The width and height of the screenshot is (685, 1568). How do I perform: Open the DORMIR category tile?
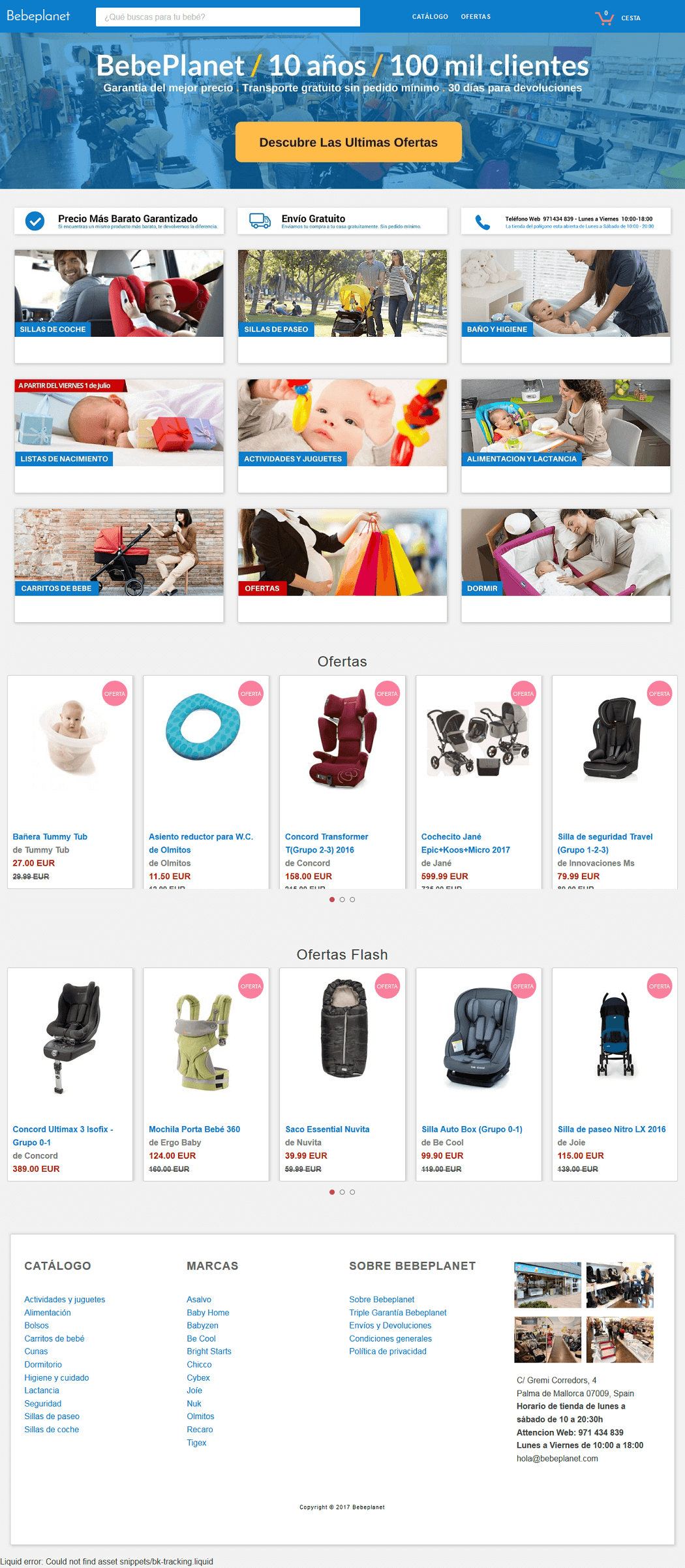[x=566, y=565]
